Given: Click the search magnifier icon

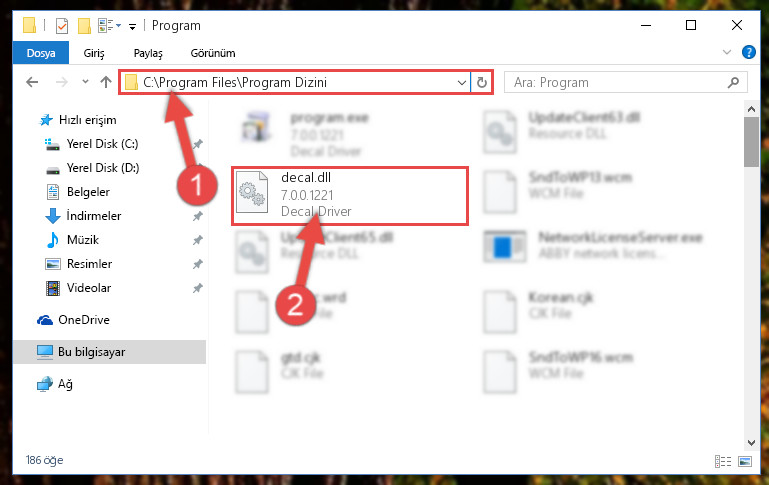Looking at the screenshot, I should pyautogui.click(x=733, y=82).
